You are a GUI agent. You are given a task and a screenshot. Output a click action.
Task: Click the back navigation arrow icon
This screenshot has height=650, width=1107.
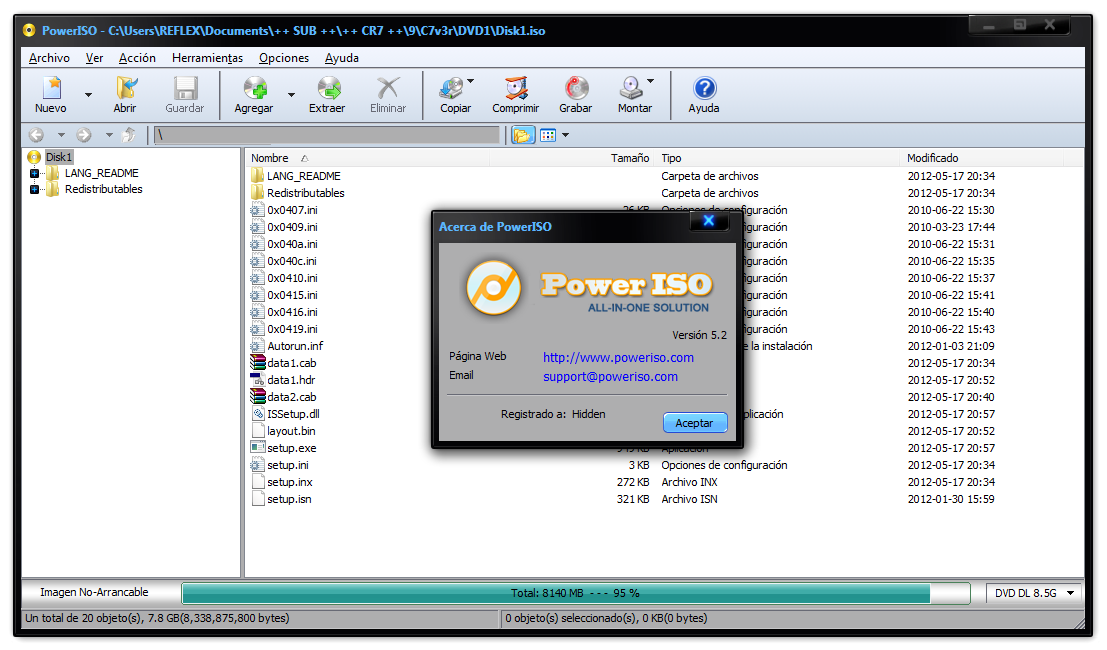(x=36, y=135)
